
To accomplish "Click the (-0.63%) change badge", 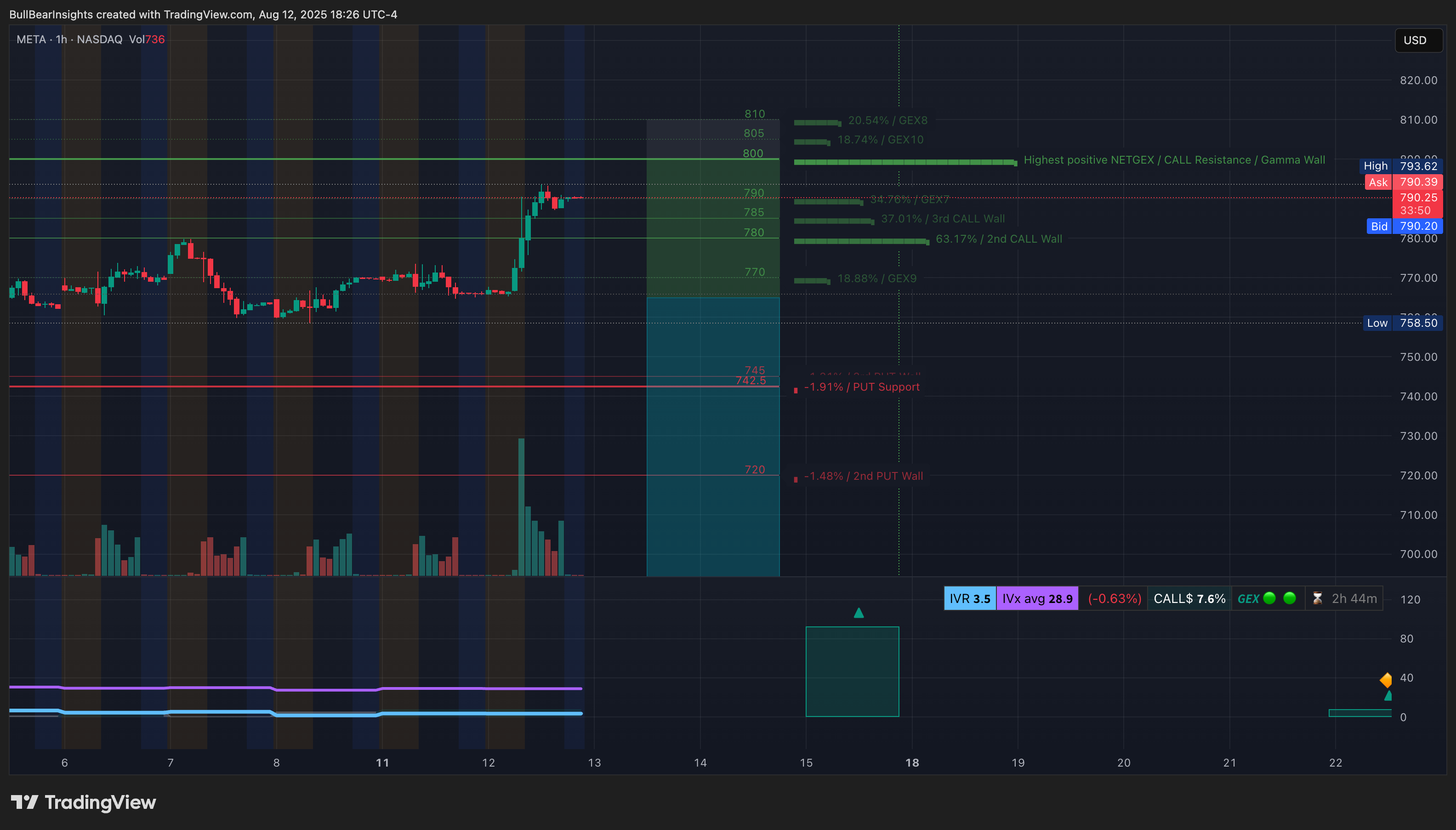I will (1114, 598).
